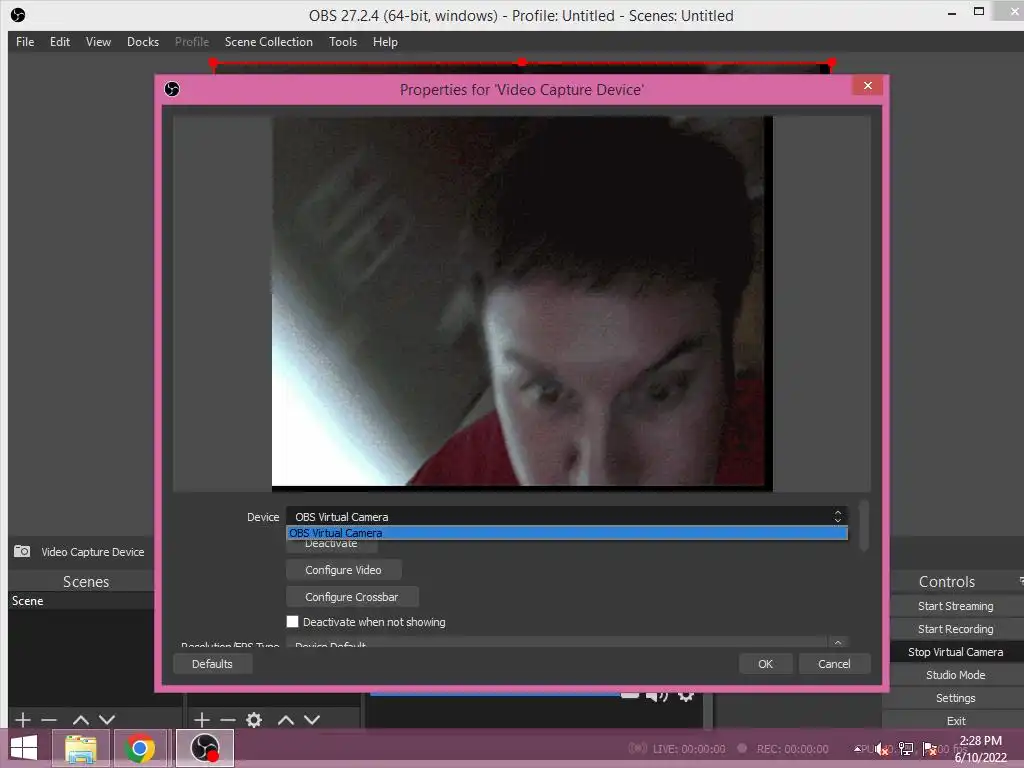The height and width of the screenshot is (768, 1024).
Task: Remove the selected scene with the minus icon
Action: pyautogui.click(x=49, y=720)
